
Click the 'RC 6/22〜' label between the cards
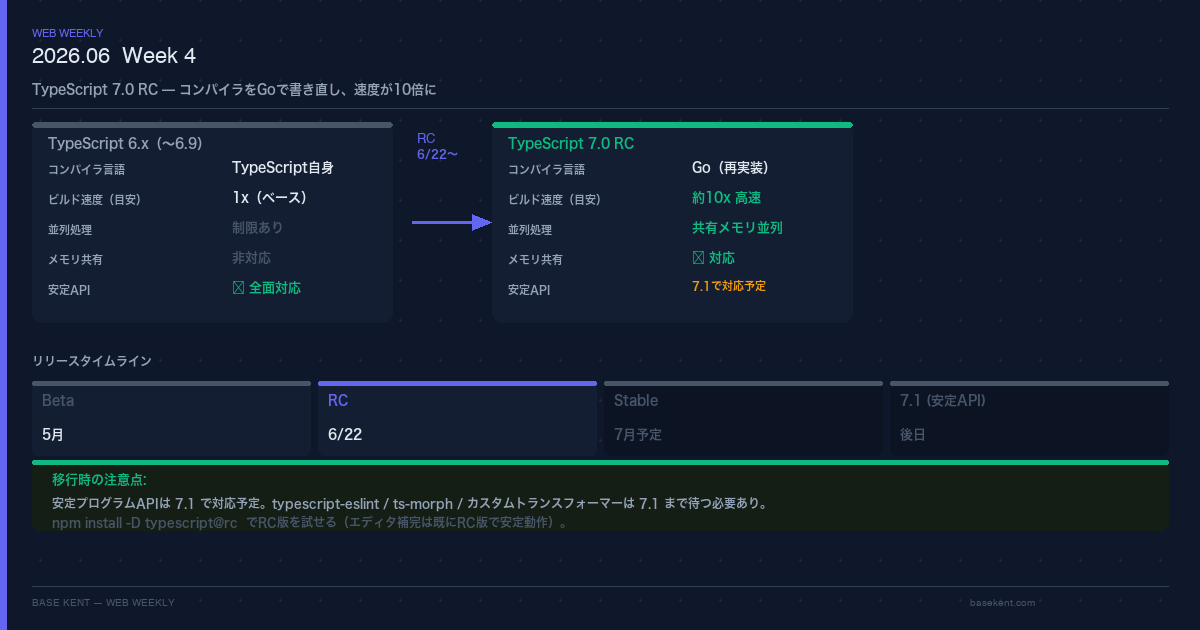(x=437, y=146)
